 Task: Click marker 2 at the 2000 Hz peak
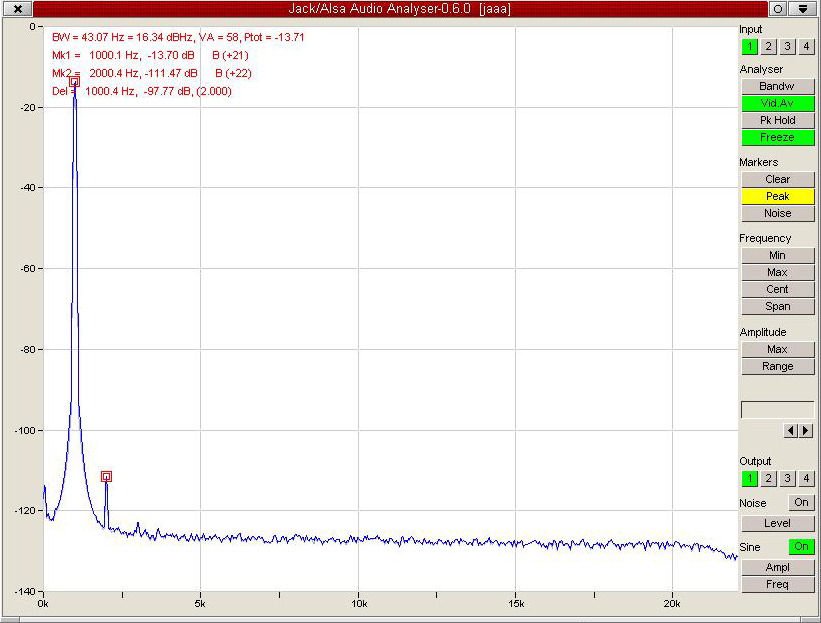click(106, 476)
